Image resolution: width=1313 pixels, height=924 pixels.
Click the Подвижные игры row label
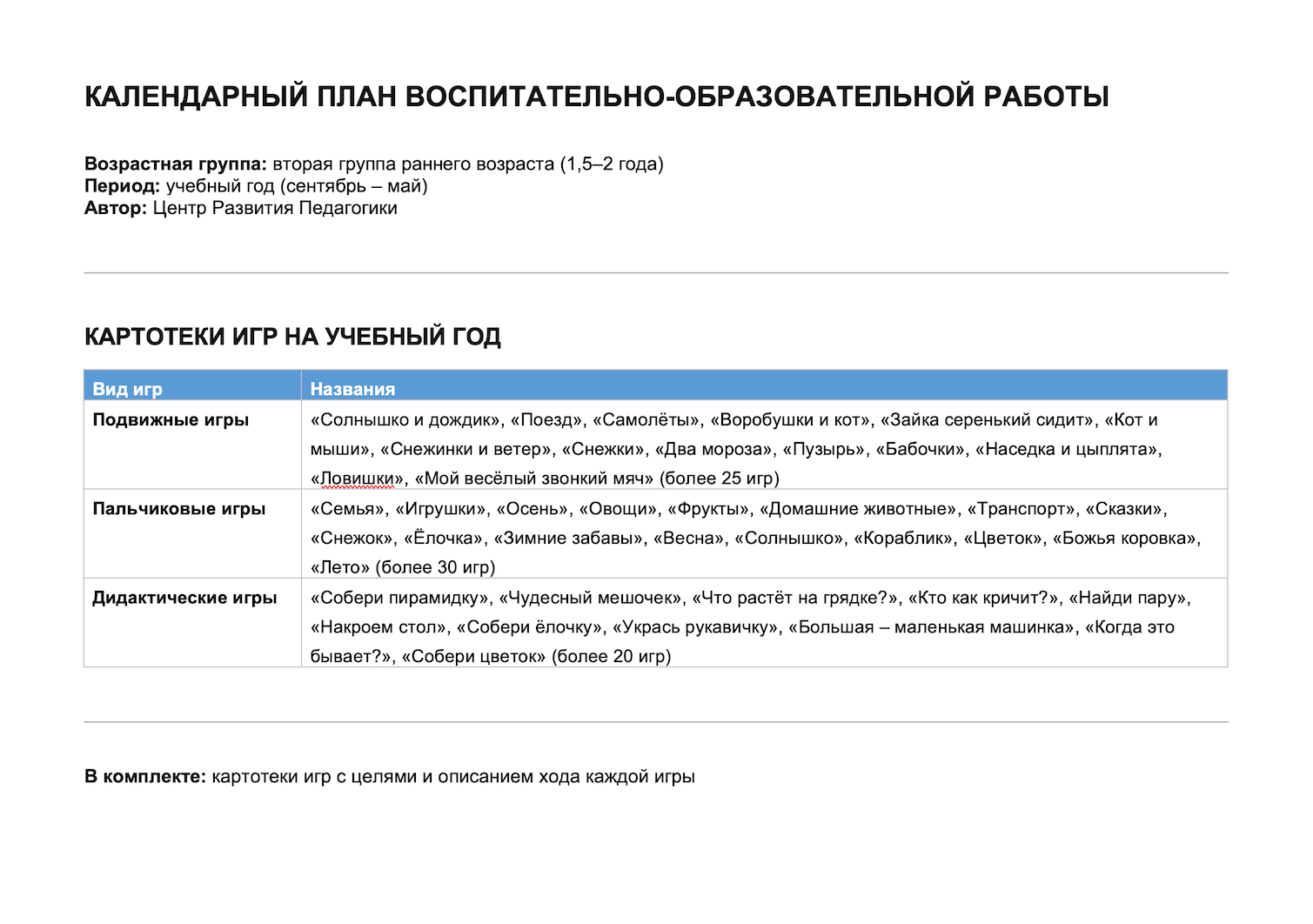pos(171,419)
